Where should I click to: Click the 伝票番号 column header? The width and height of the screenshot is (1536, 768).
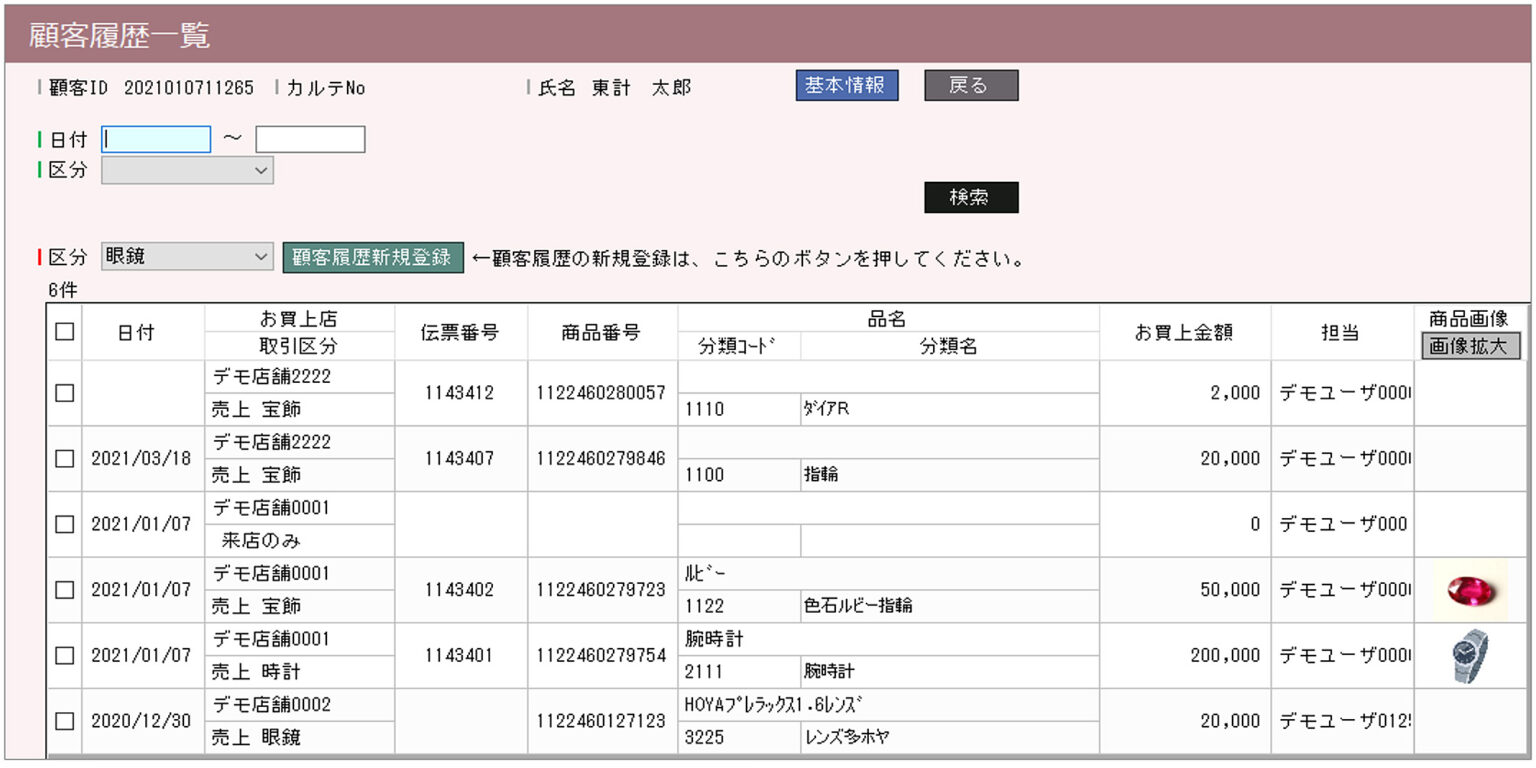click(x=460, y=333)
